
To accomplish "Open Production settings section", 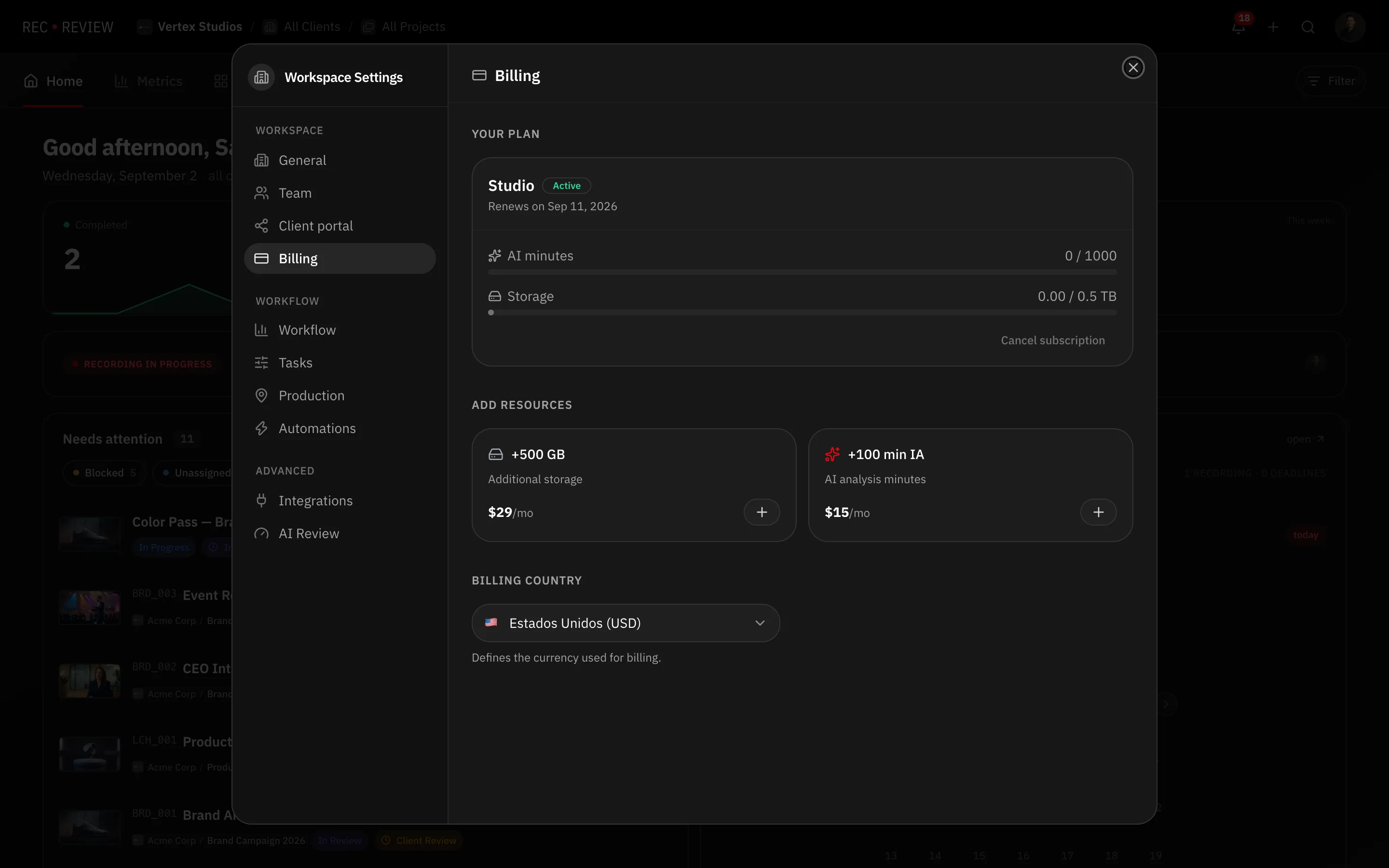I will (340, 395).
